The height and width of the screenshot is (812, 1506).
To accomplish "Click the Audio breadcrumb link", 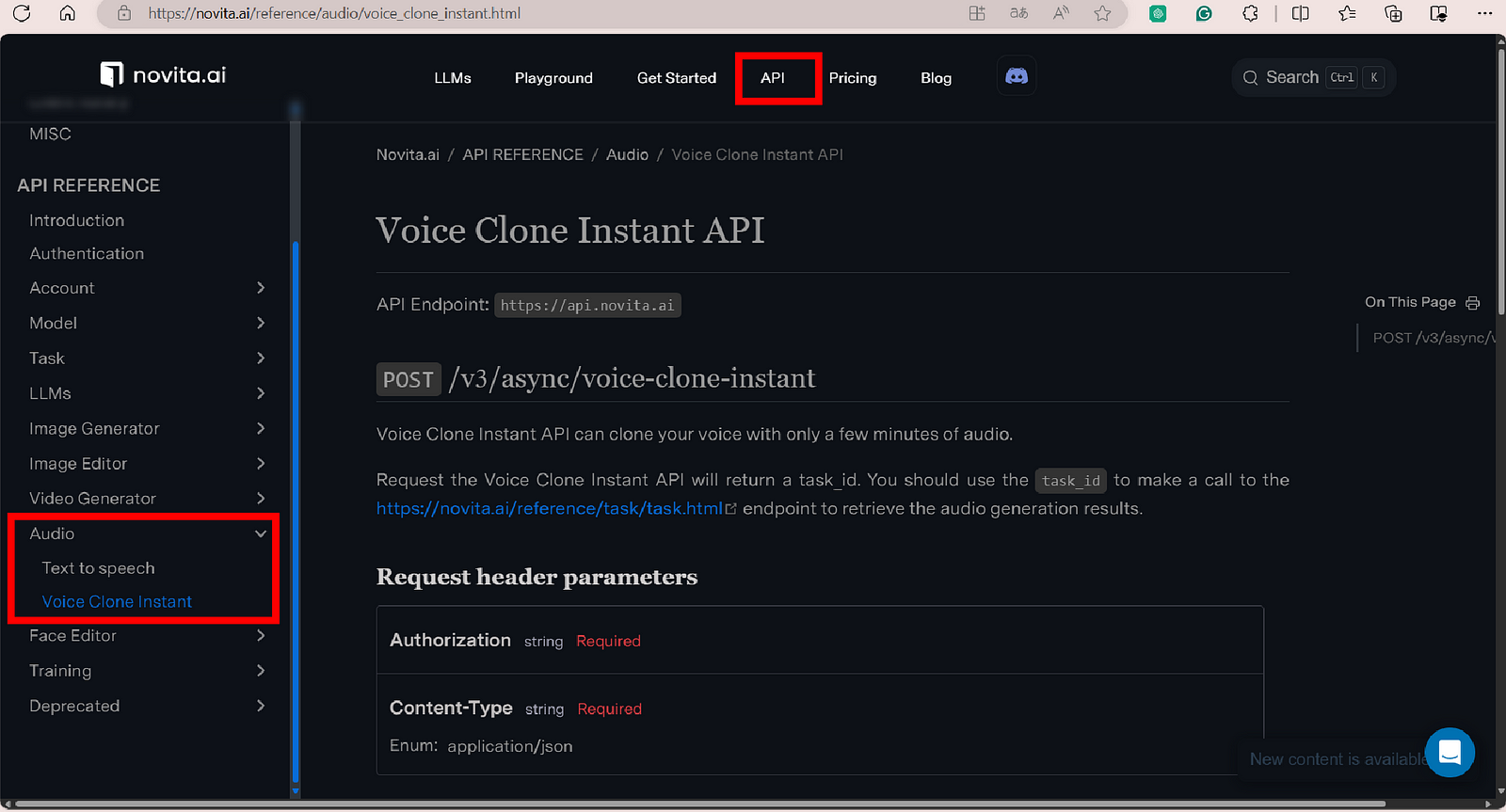I will pos(627,154).
